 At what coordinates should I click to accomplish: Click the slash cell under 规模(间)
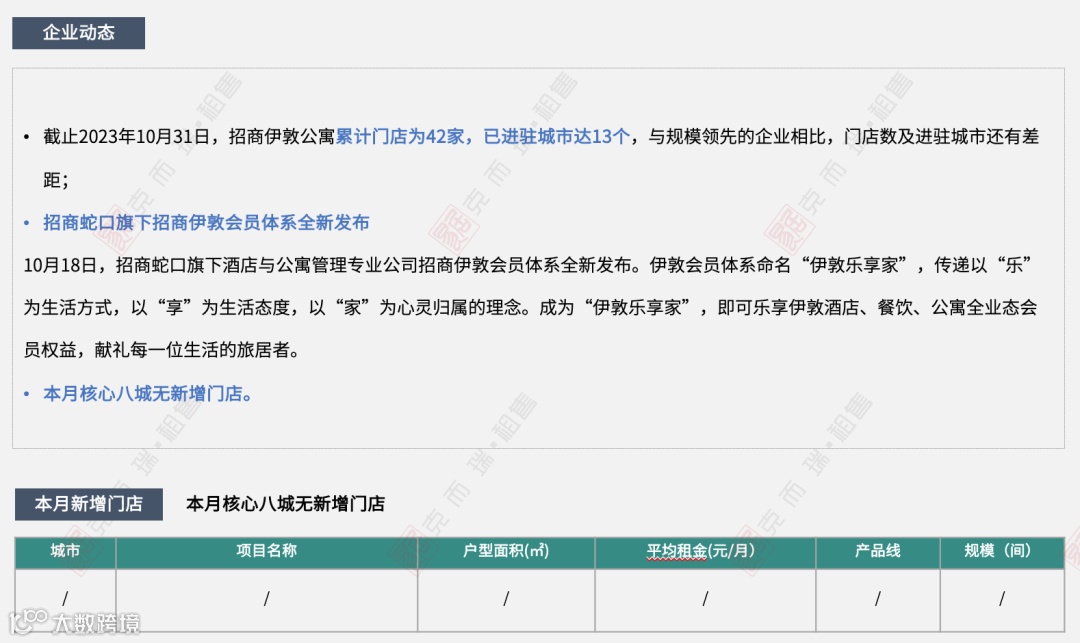point(1002,600)
